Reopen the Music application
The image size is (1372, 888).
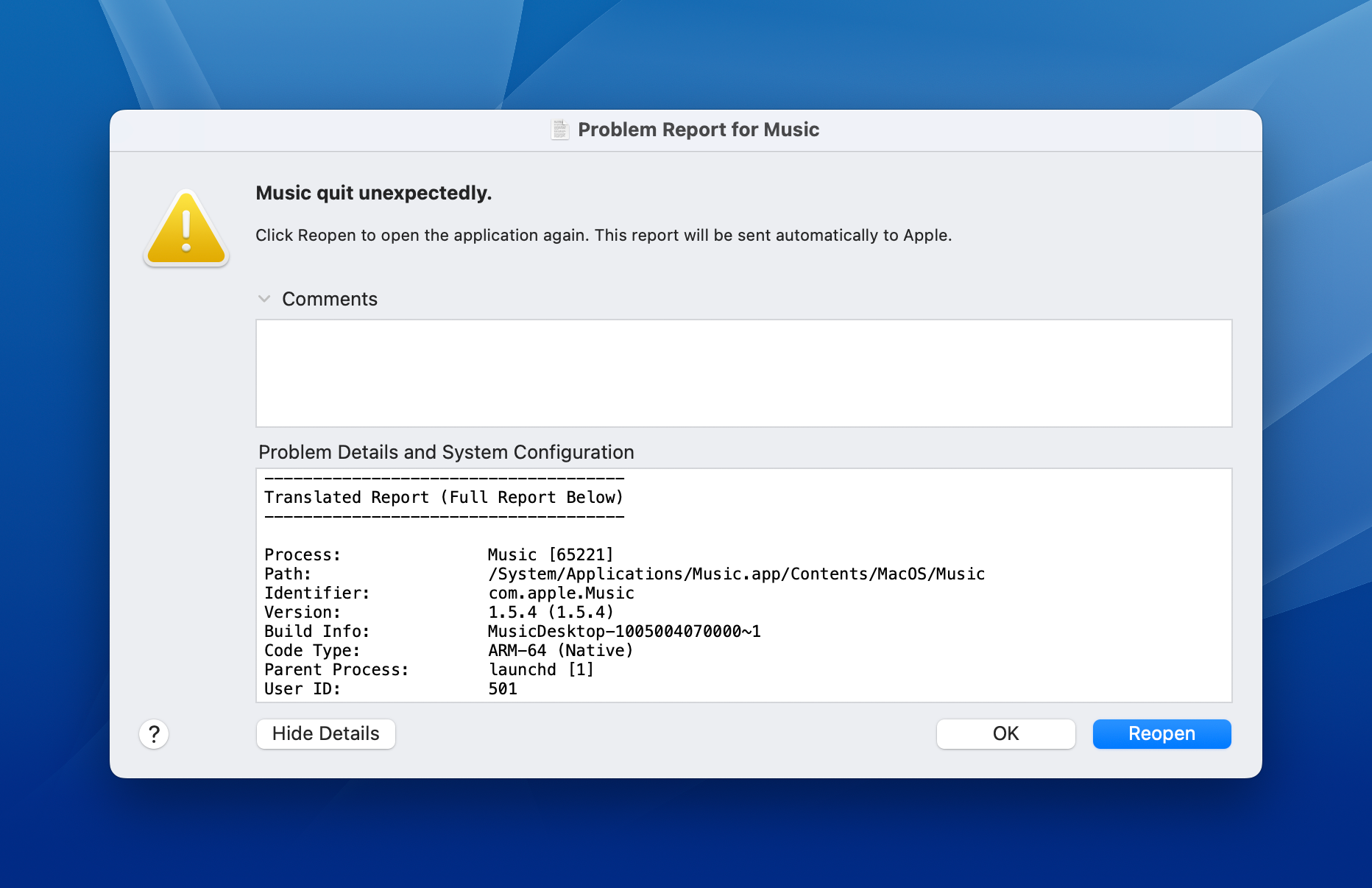(1161, 734)
